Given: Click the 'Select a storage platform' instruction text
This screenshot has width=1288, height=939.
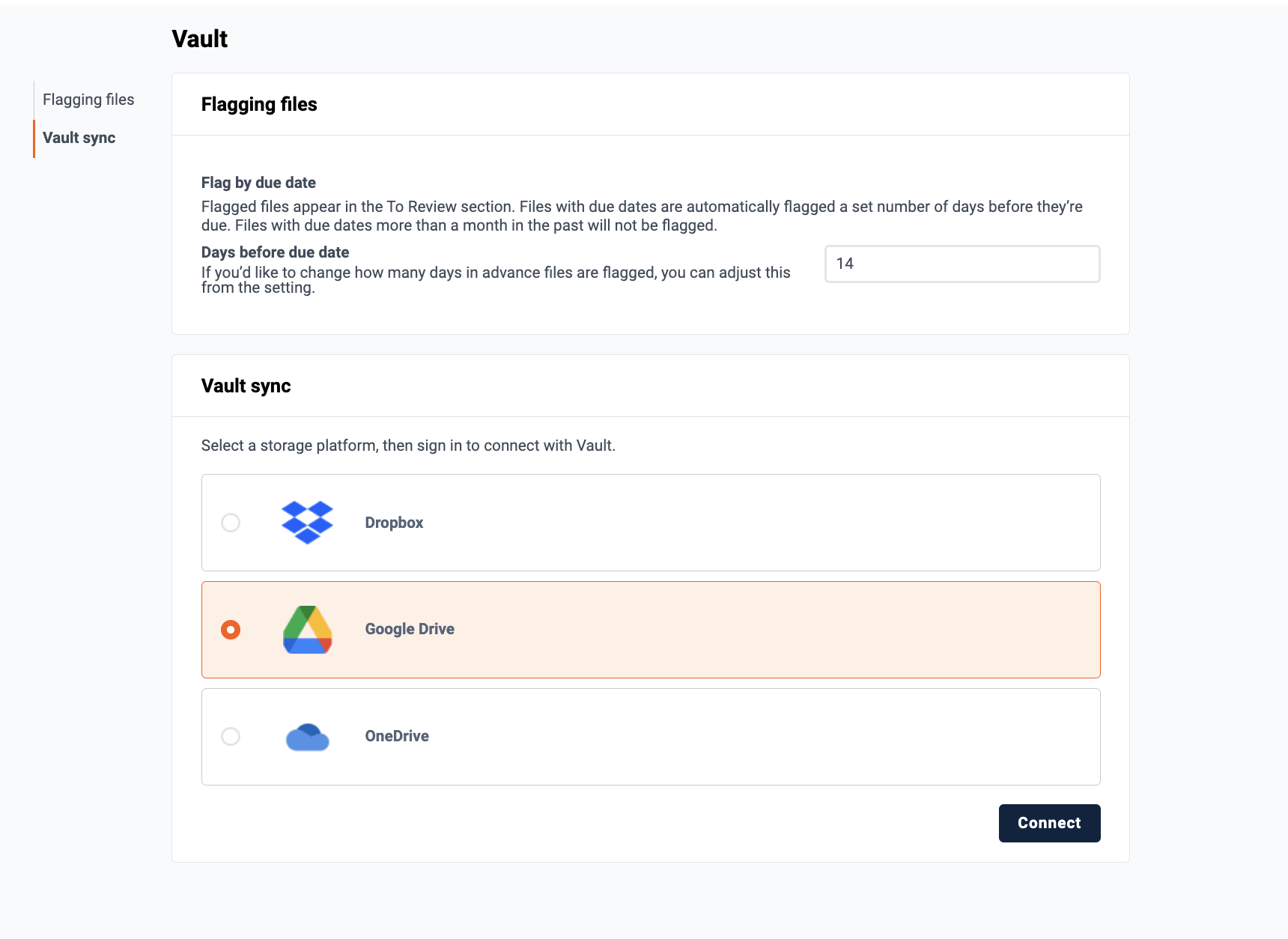Looking at the screenshot, I should pyautogui.click(x=408, y=446).
